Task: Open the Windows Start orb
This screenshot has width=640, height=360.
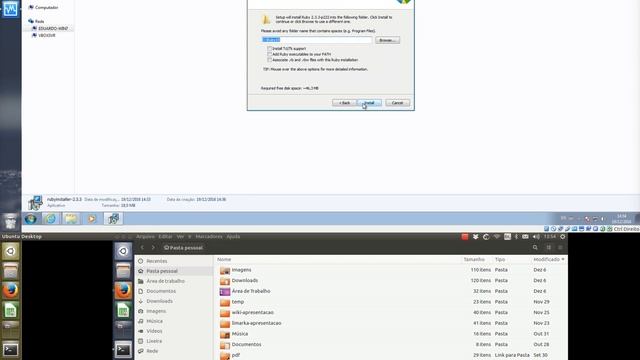Action: tap(30, 219)
